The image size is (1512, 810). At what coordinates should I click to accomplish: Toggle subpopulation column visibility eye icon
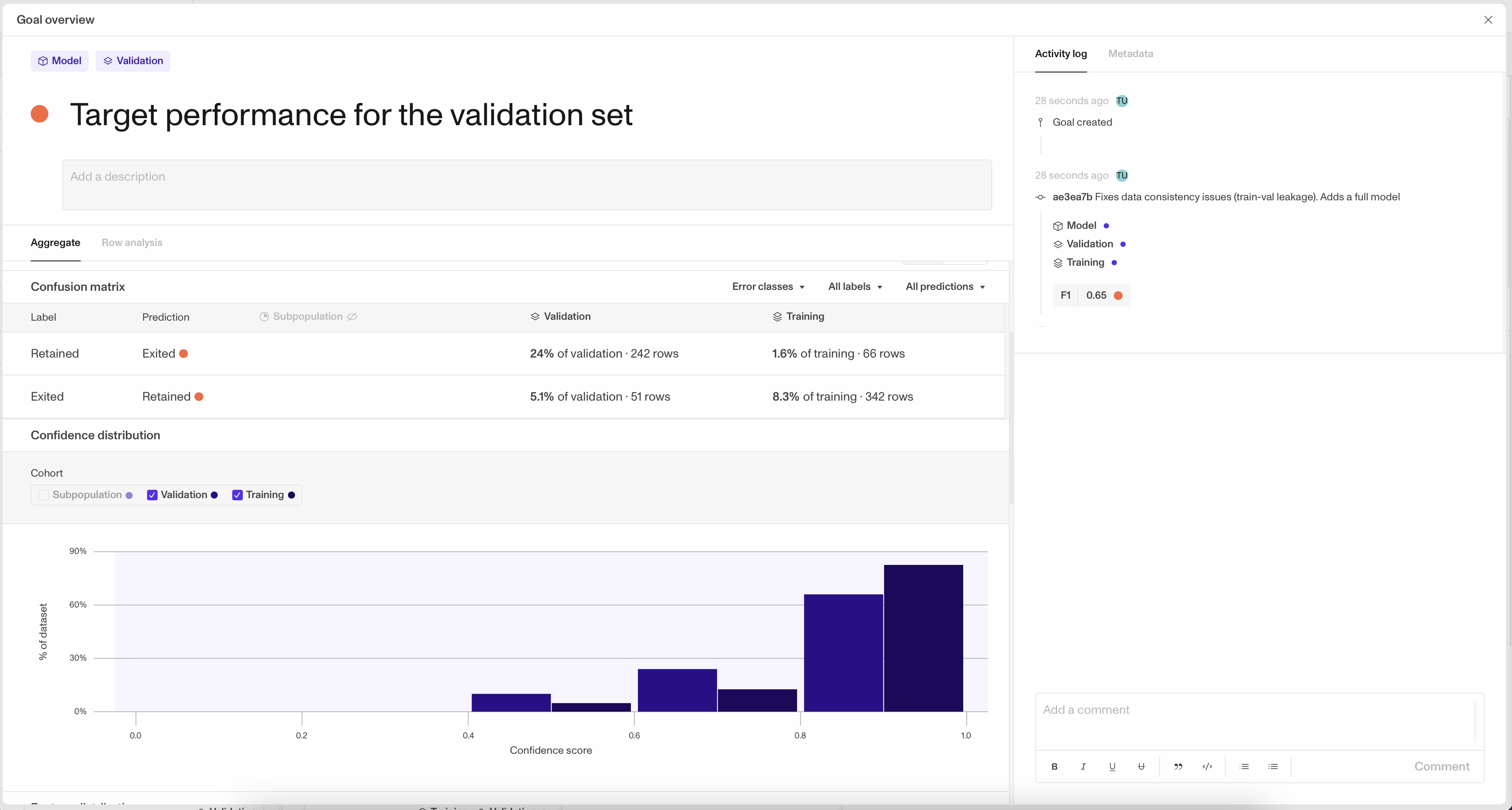click(352, 317)
